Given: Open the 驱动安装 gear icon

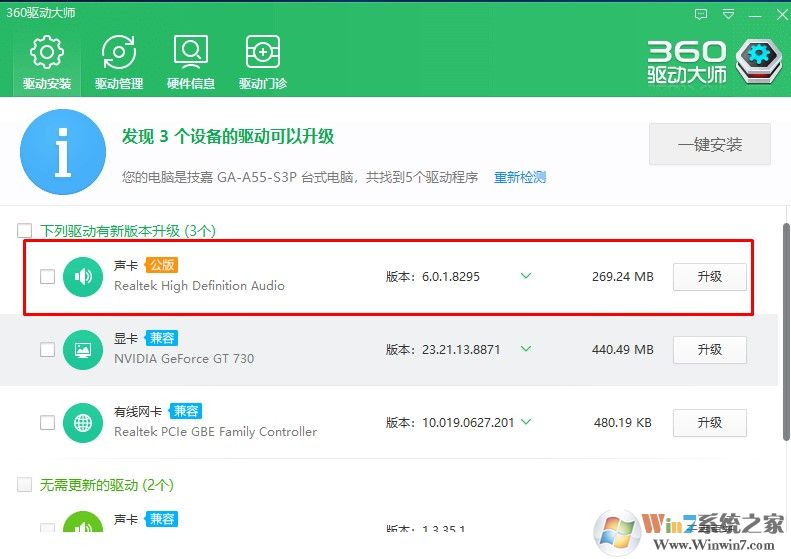Looking at the screenshot, I should [x=46, y=54].
